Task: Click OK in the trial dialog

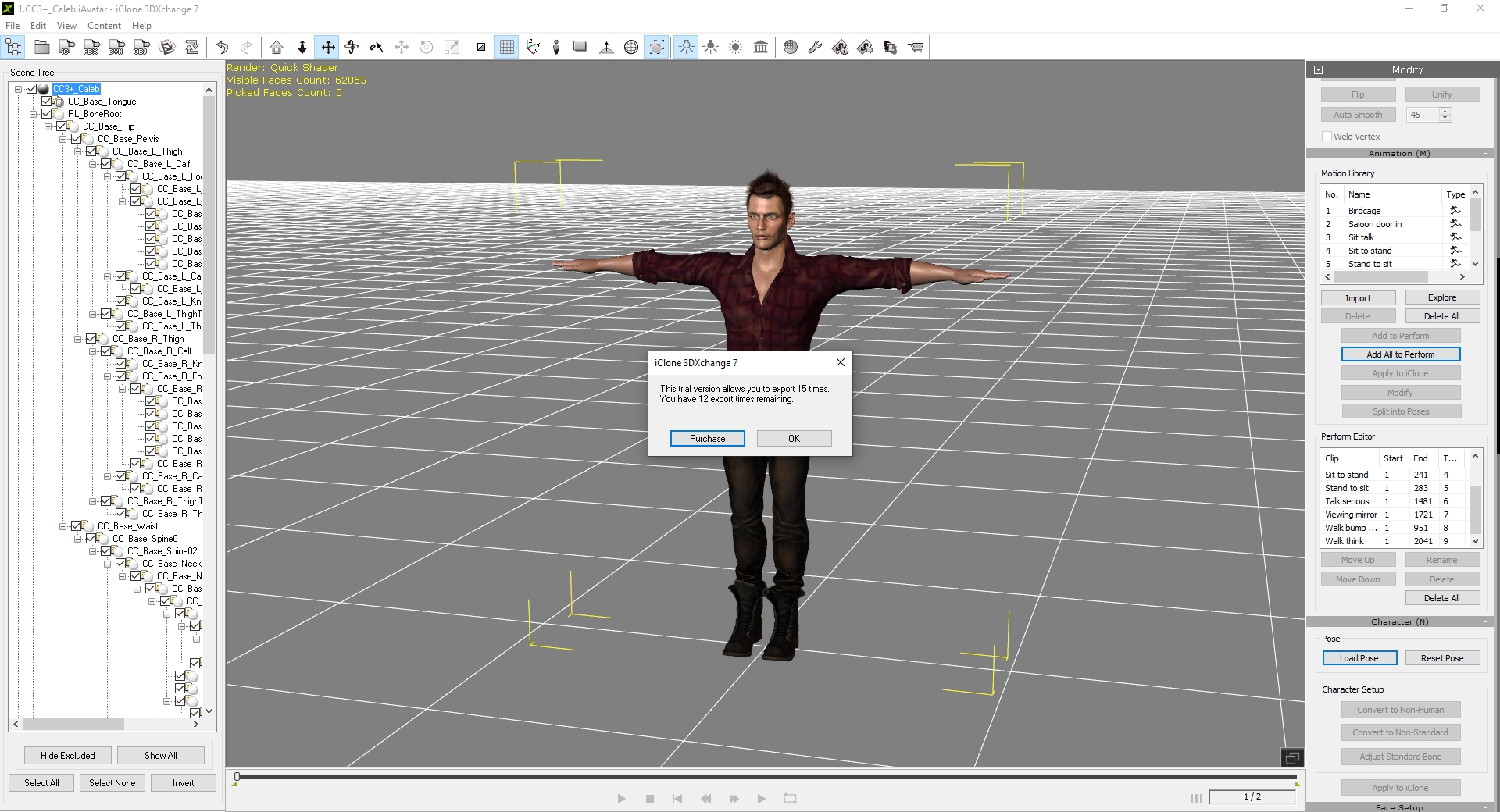Action: click(x=794, y=439)
